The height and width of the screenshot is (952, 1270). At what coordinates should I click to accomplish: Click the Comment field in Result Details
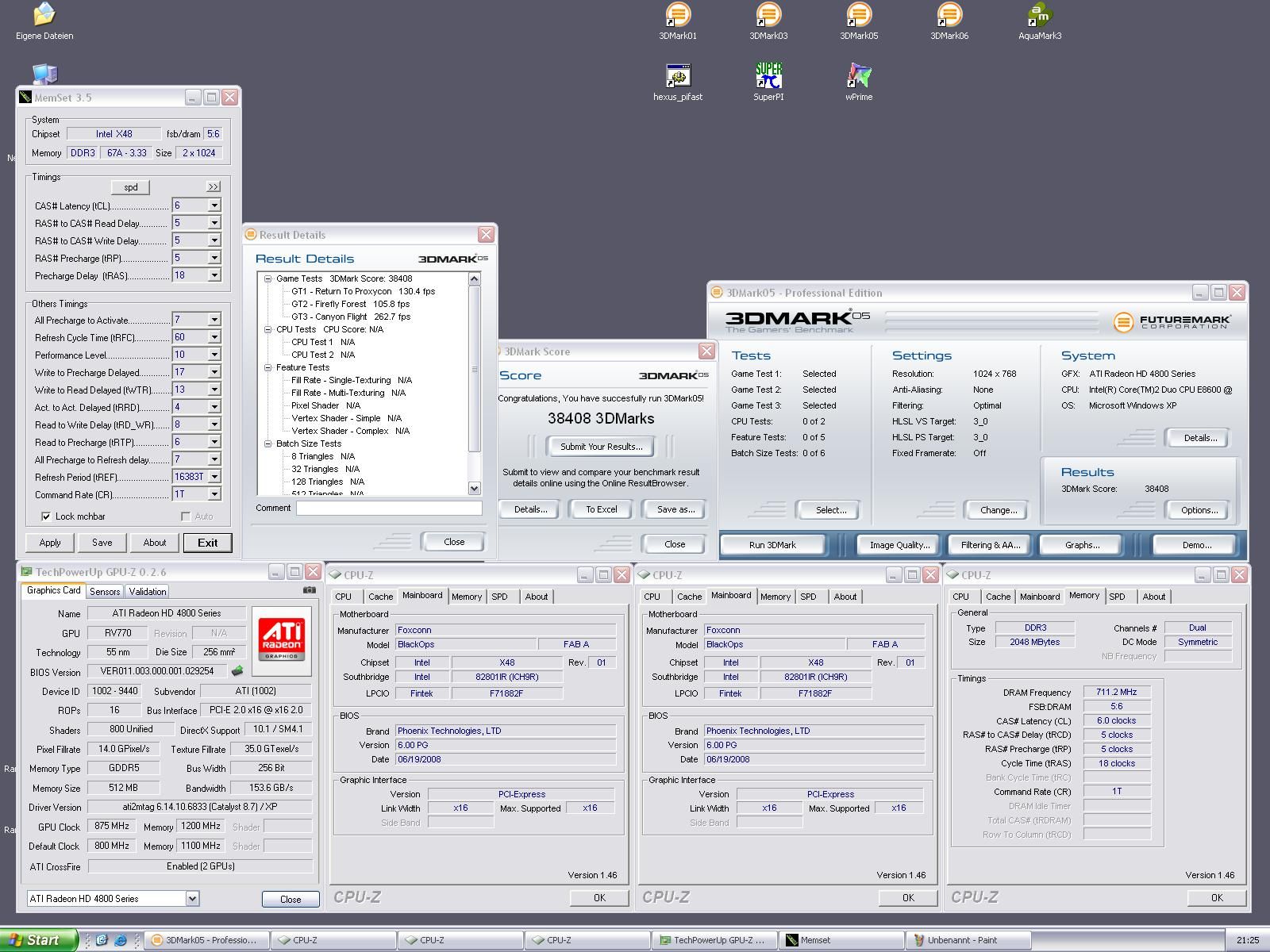[x=389, y=509]
